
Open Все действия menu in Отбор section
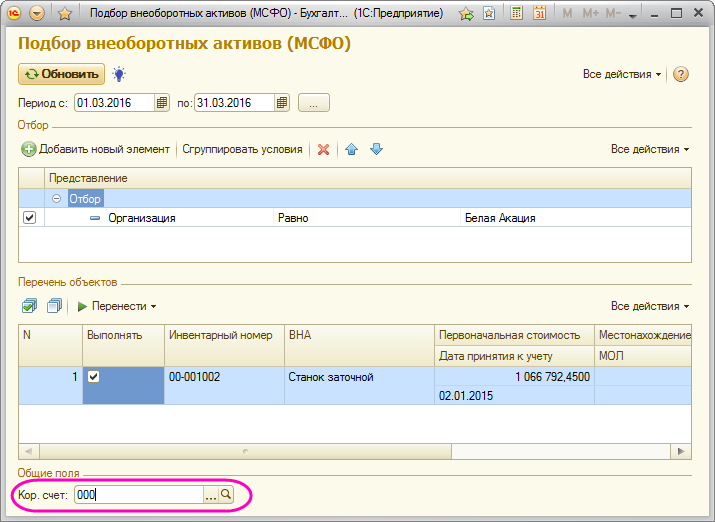click(x=650, y=149)
